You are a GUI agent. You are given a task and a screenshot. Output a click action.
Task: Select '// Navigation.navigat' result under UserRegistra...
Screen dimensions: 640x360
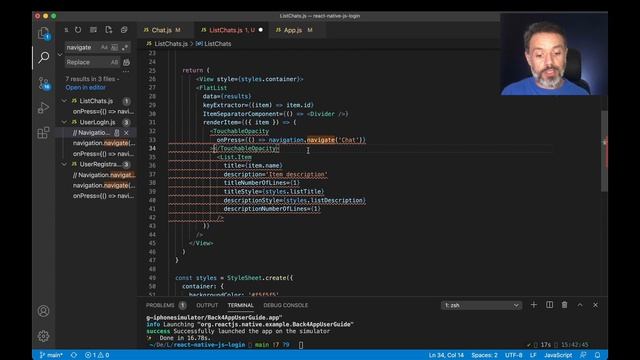tap(104, 175)
